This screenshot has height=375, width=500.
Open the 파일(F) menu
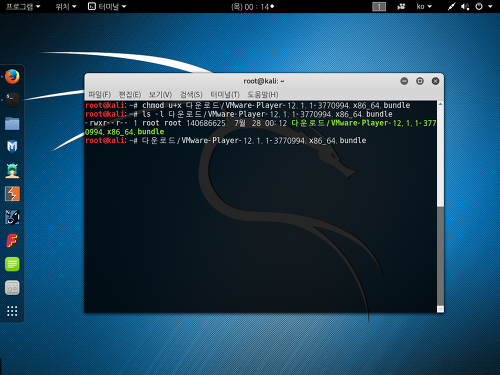(99, 95)
